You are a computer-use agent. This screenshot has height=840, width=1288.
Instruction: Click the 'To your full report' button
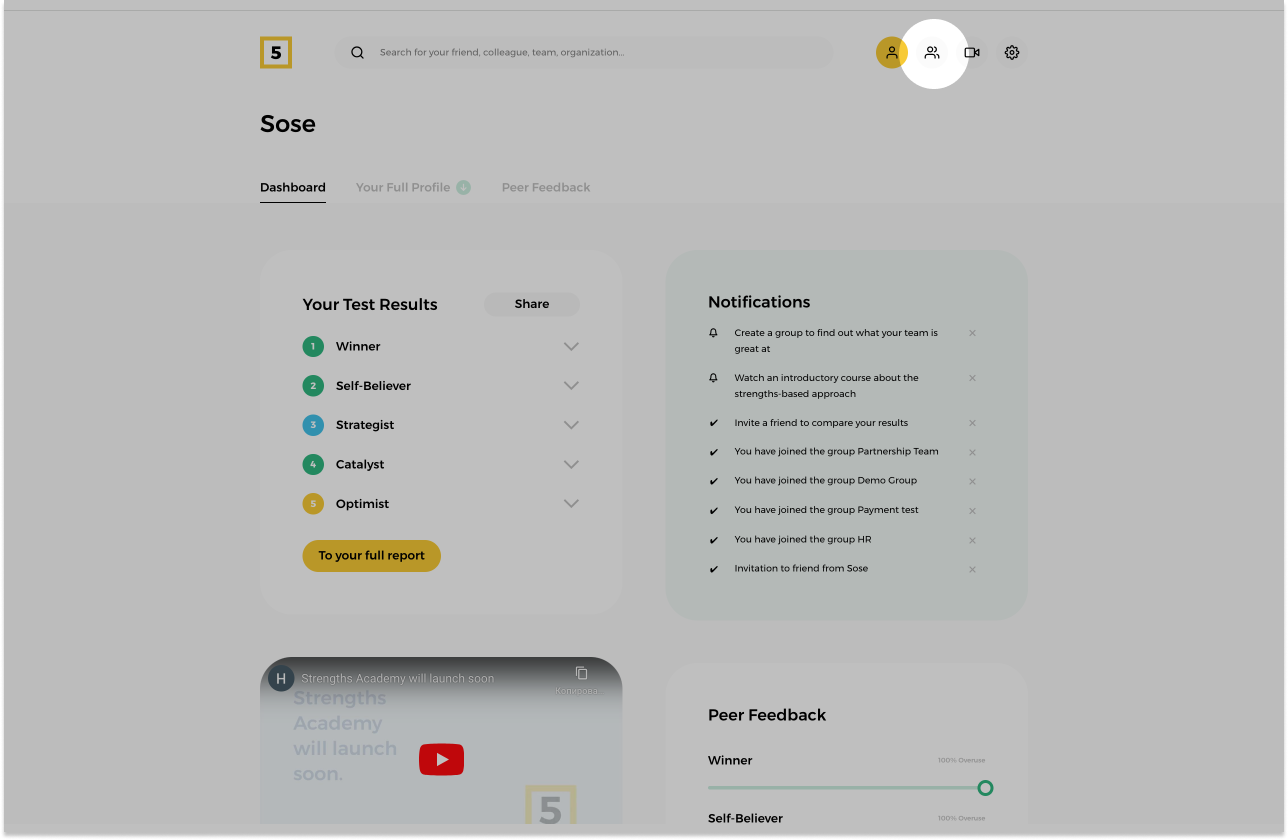pos(371,556)
